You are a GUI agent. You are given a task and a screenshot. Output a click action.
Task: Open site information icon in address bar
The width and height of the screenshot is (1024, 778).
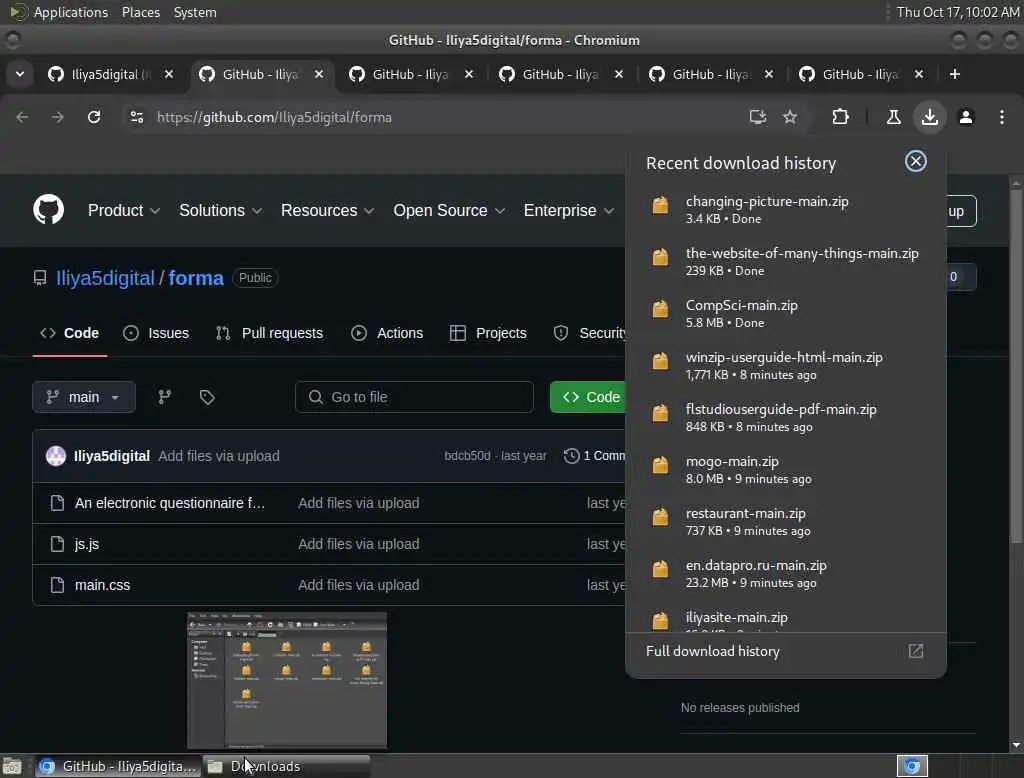pyautogui.click(x=136, y=117)
